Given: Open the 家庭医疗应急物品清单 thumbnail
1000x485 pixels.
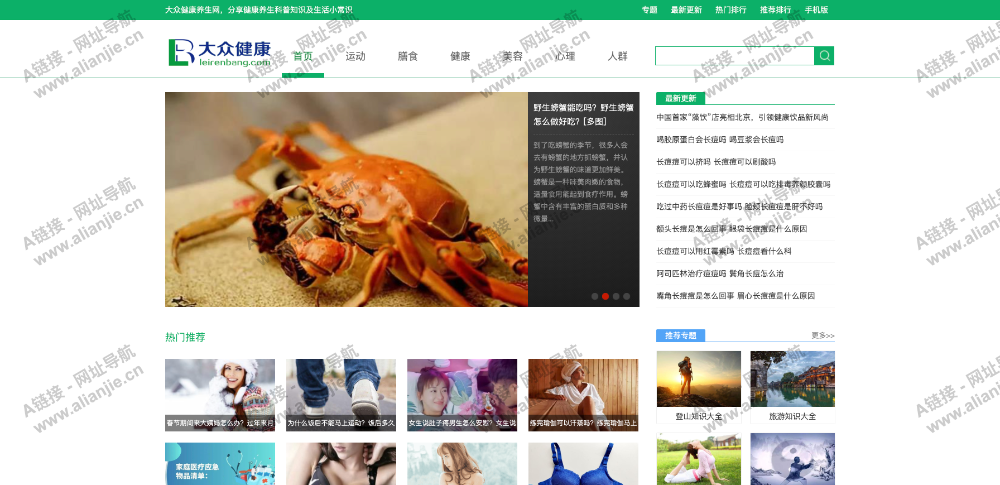Looking at the screenshot, I should (x=220, y=464).
